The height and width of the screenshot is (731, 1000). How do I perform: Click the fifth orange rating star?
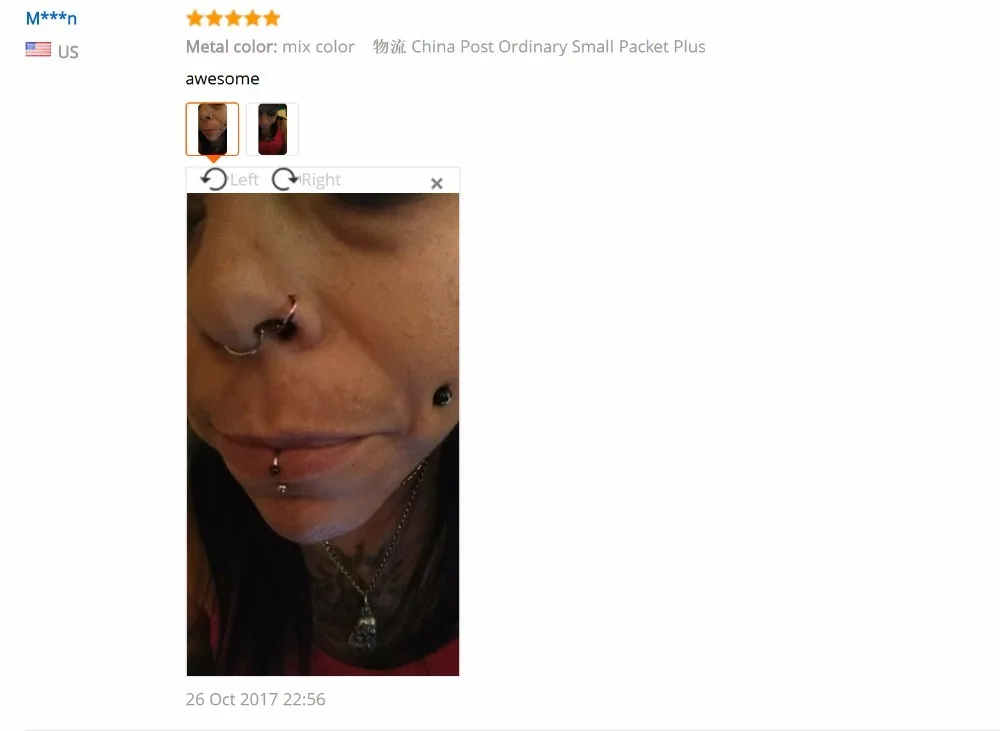click(272, 18)
